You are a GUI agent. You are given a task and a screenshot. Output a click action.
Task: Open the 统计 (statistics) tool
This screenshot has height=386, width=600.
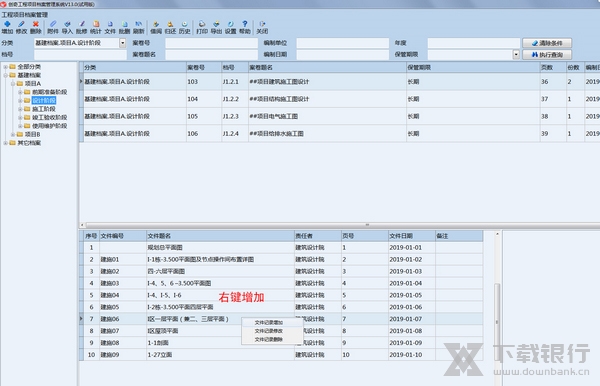(96, 27)
